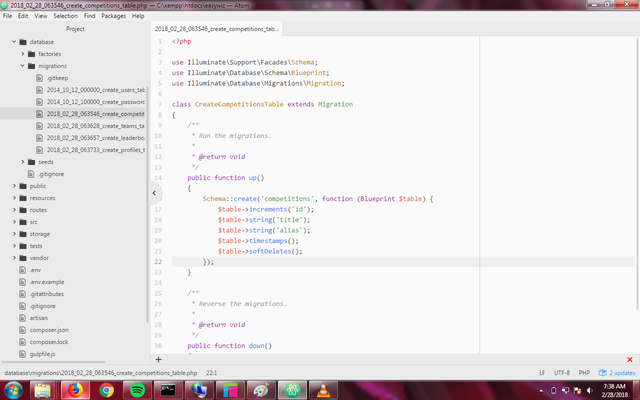The width and height of the screenshot is (640, 400).
Task: Click the plus icon below the tree view
Action: (158, 358)
